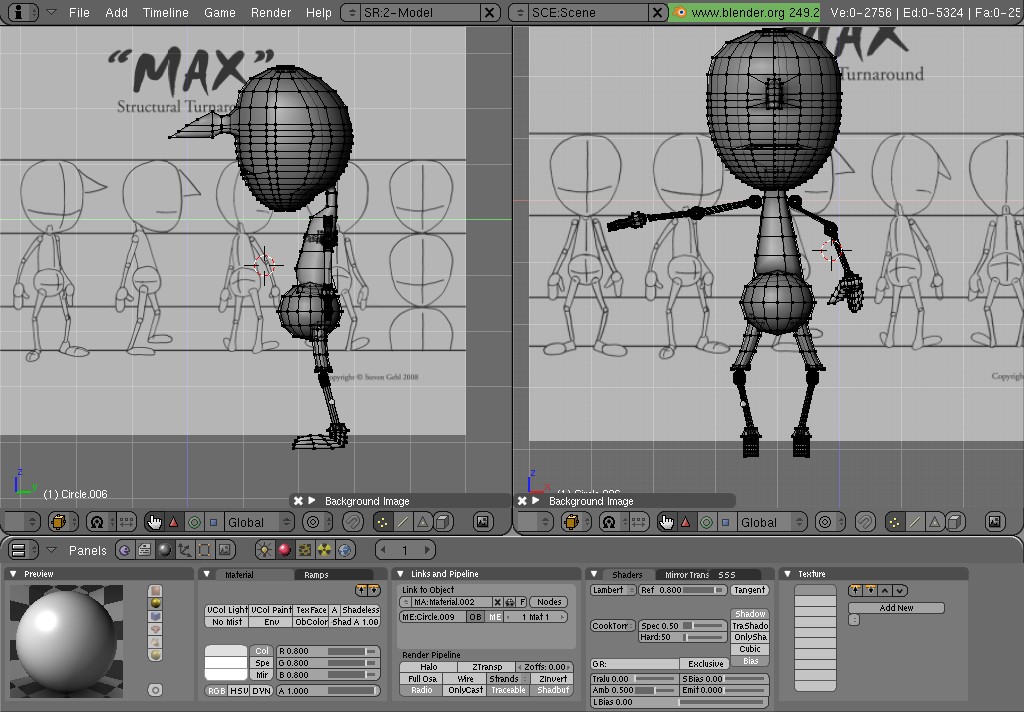
Task: Switch to Editing context square icon
Action: pos(204,551)
